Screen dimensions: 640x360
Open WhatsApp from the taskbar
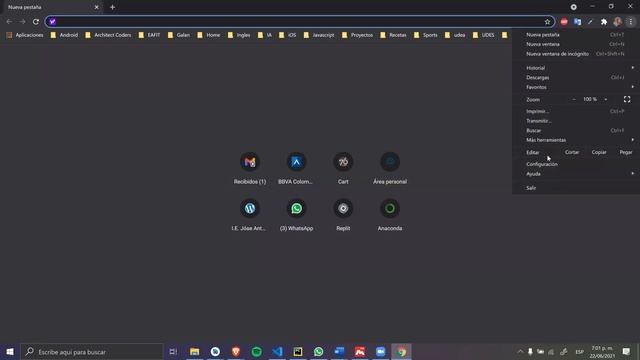tap(319, 351)
